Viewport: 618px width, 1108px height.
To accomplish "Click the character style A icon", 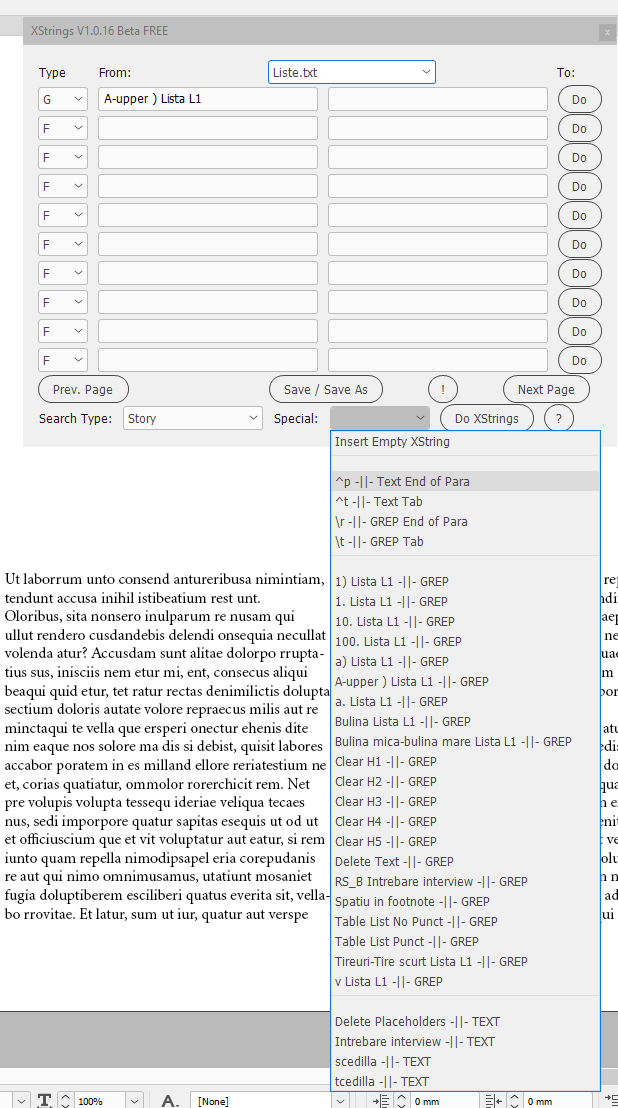I will (170, 1101).
